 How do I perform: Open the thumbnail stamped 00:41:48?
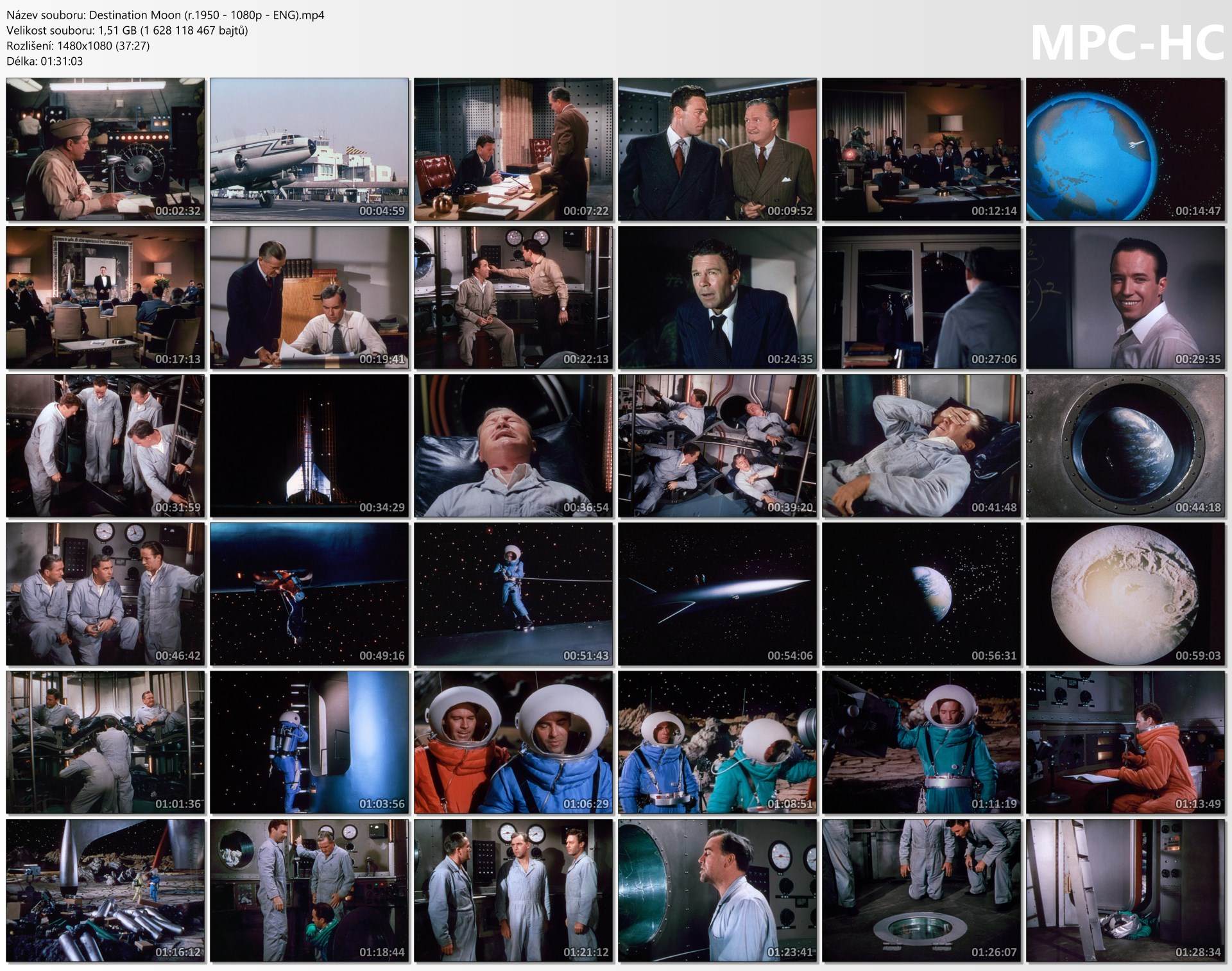921,446
